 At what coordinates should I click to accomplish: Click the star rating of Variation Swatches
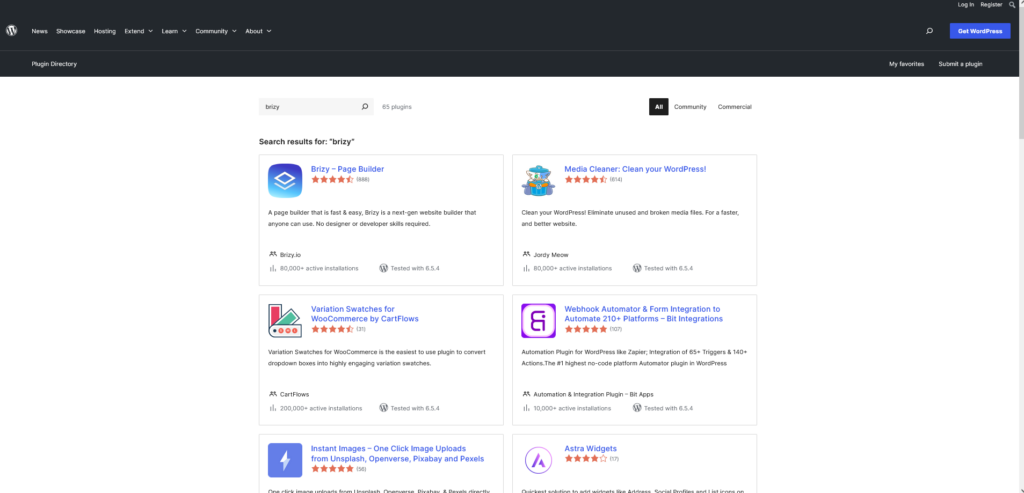tap(332, 328)
